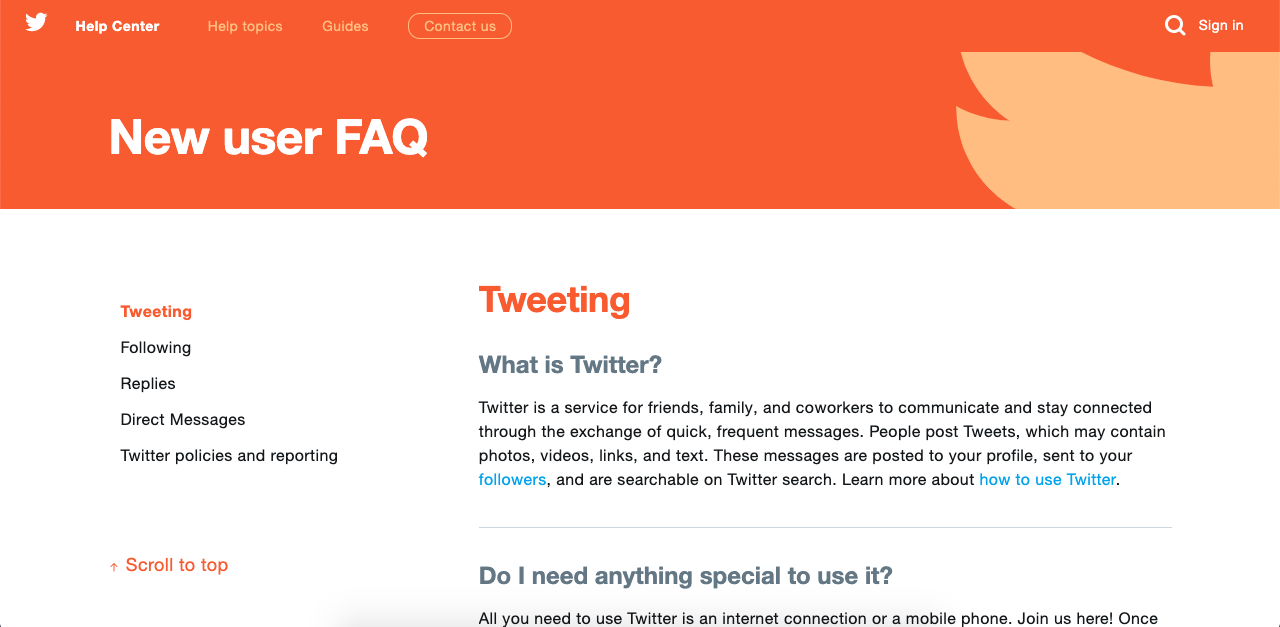Viewport: 1280px width, 627px height.
Task: Open the Help topics menu
Action: pos(245,26)
